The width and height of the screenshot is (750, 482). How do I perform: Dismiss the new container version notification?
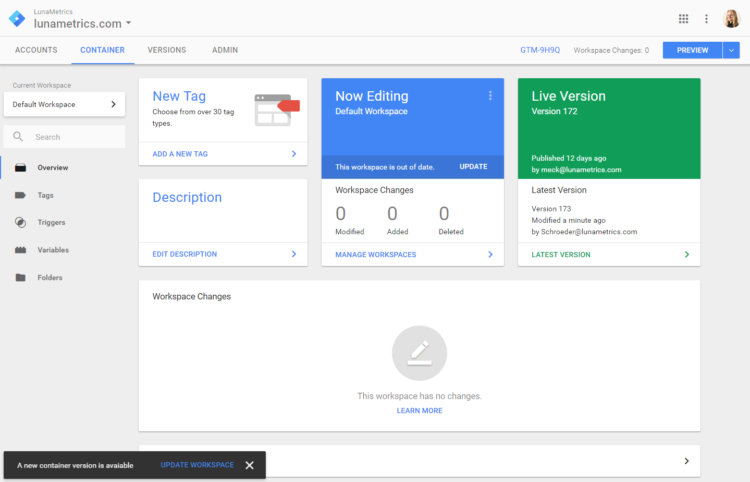point(249,465)
